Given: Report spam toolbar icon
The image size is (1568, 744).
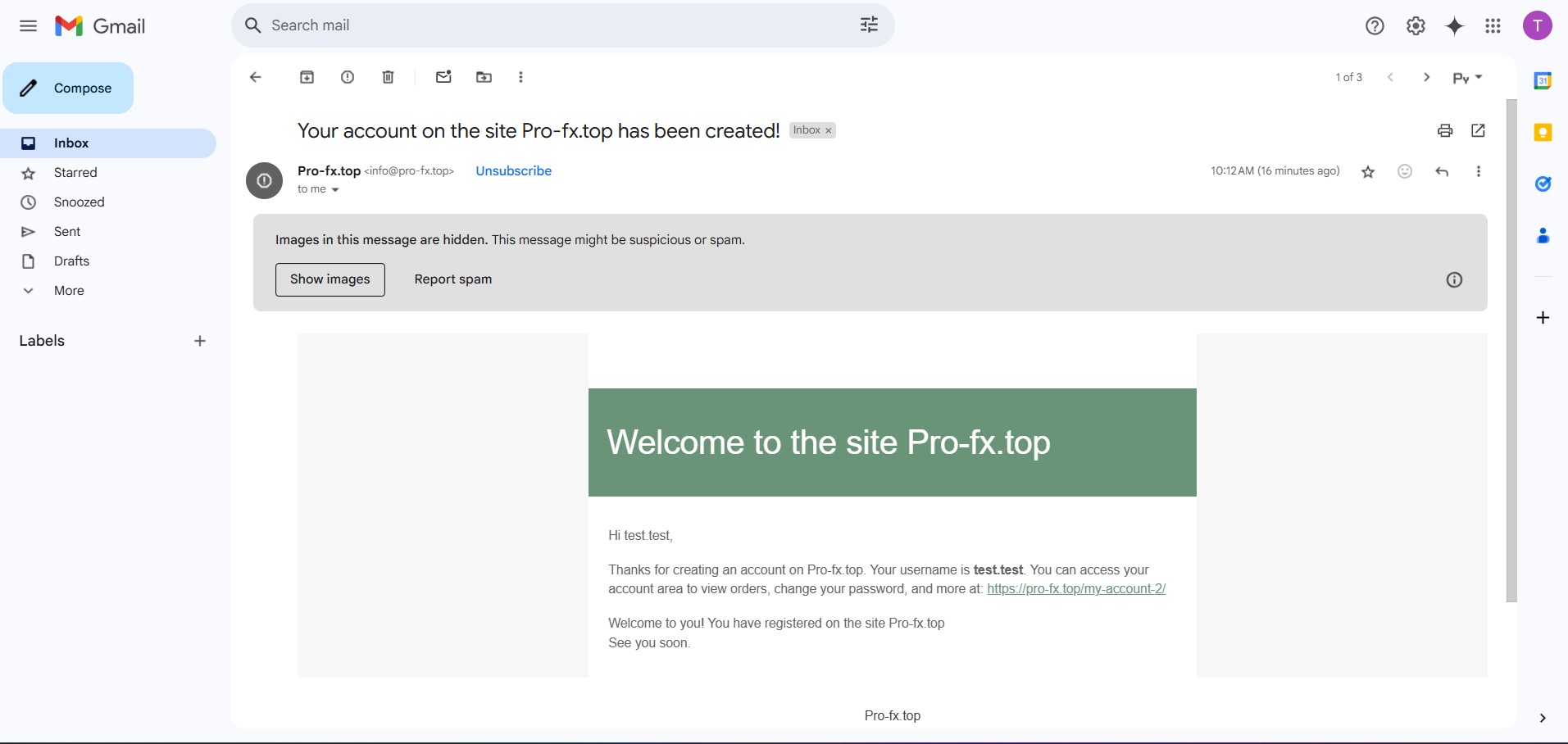Looking at the screenshot, I should tap(348, 77).
